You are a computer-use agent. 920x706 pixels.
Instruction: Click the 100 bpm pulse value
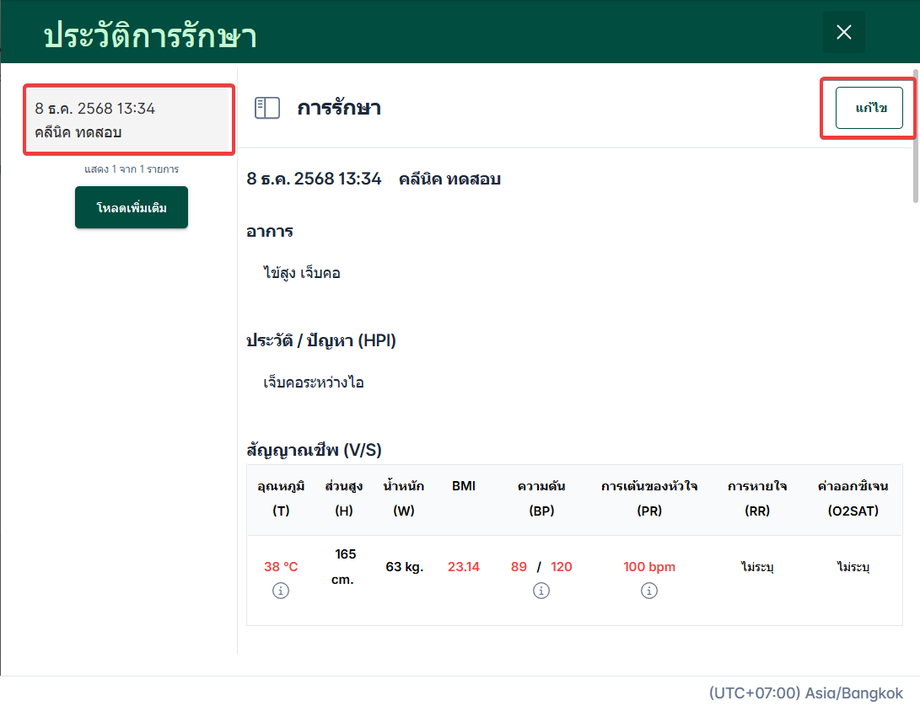(649, 567)
